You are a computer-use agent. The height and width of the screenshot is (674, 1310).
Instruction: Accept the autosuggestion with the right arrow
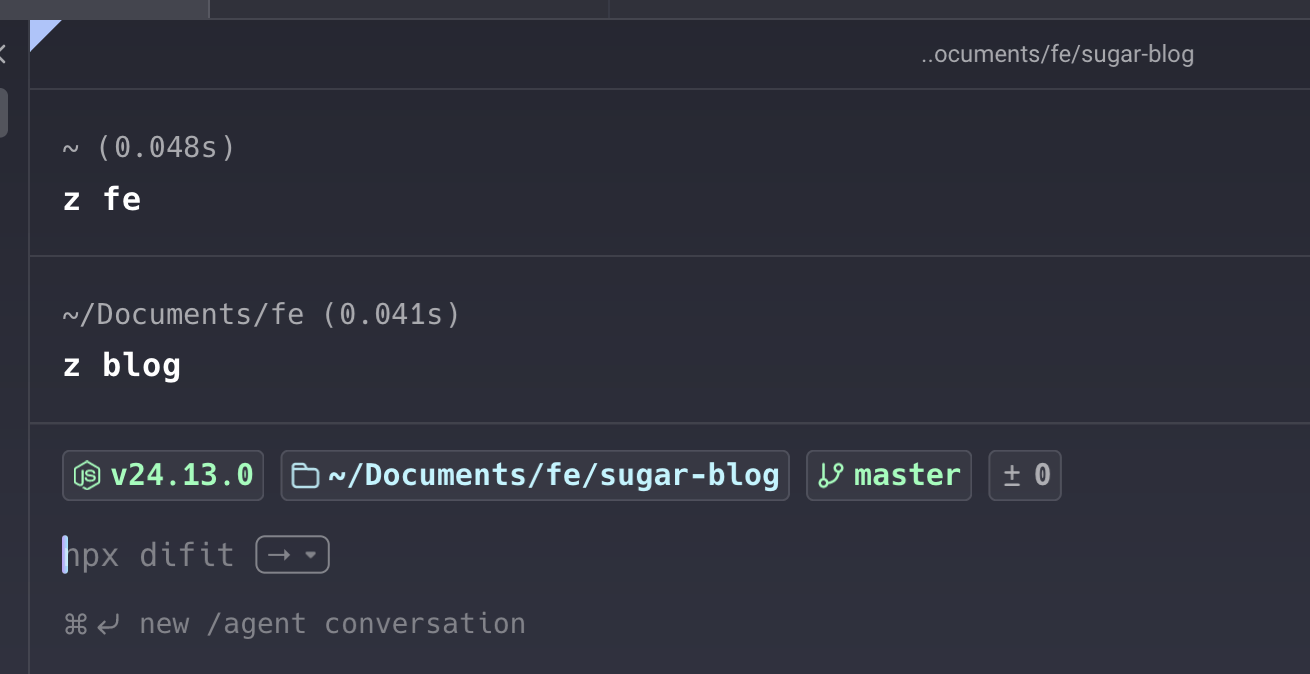[280, 555]
